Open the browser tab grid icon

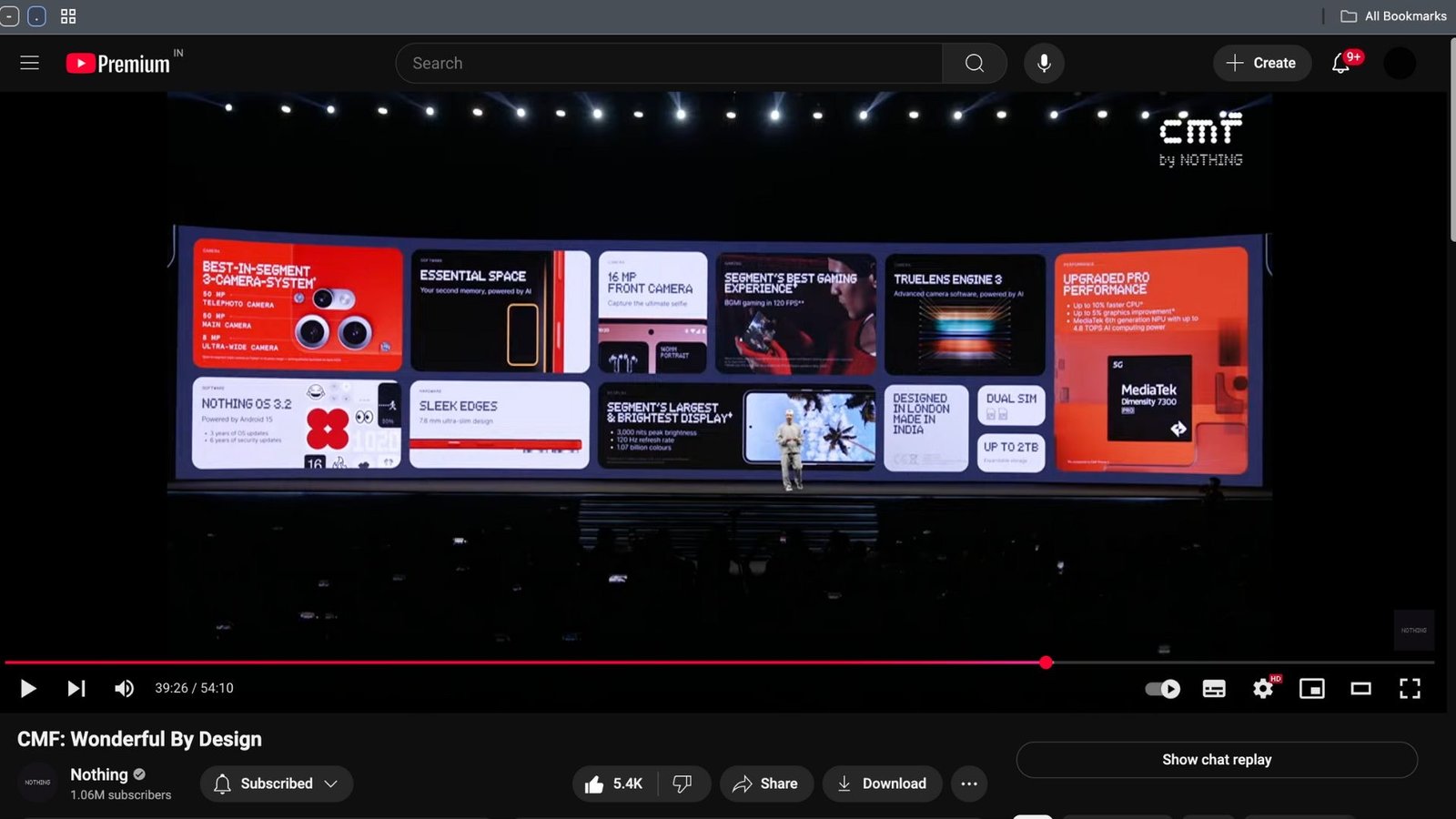[68, 15]
